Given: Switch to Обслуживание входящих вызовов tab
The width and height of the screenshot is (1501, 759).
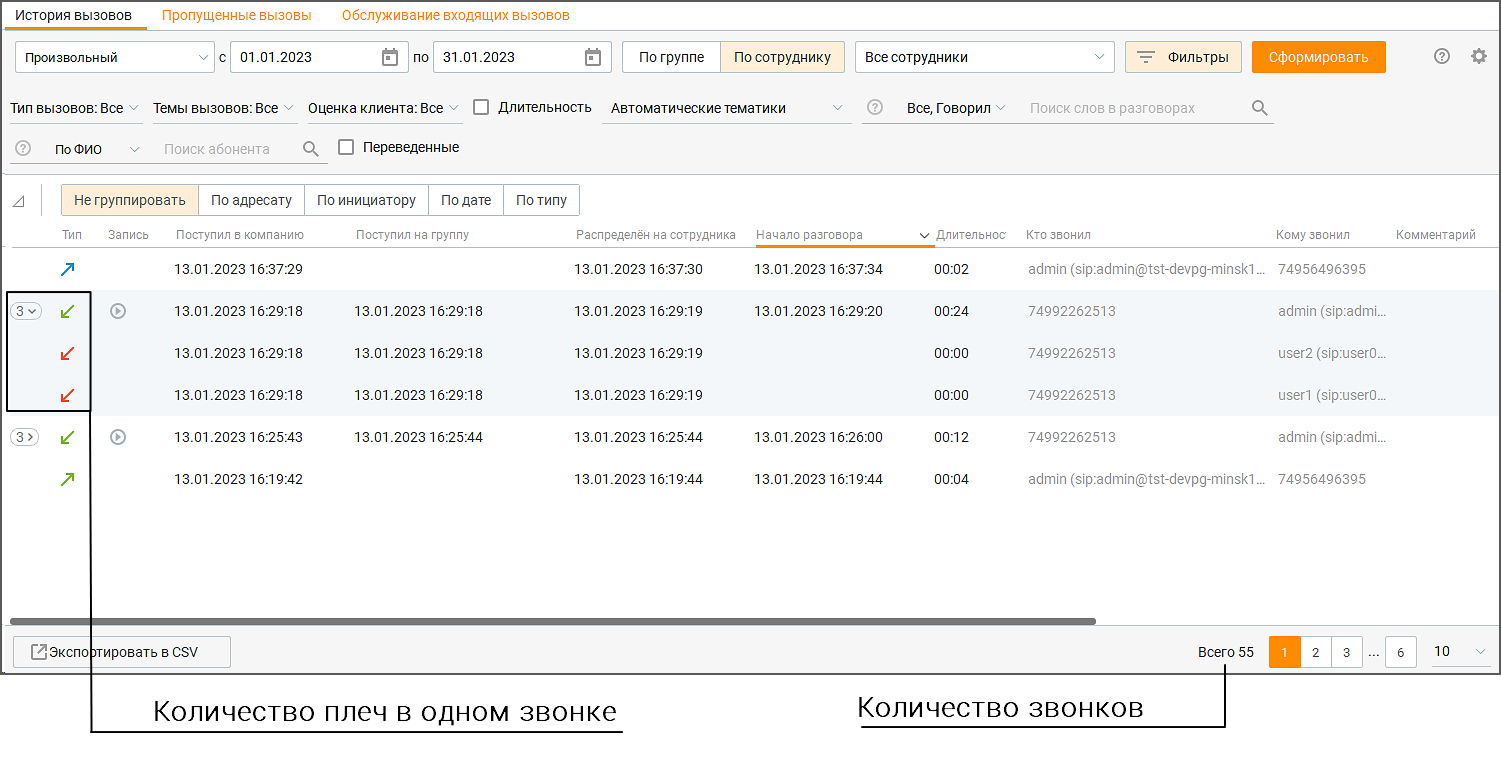Looking at the screenshot, I should (456, 15).
